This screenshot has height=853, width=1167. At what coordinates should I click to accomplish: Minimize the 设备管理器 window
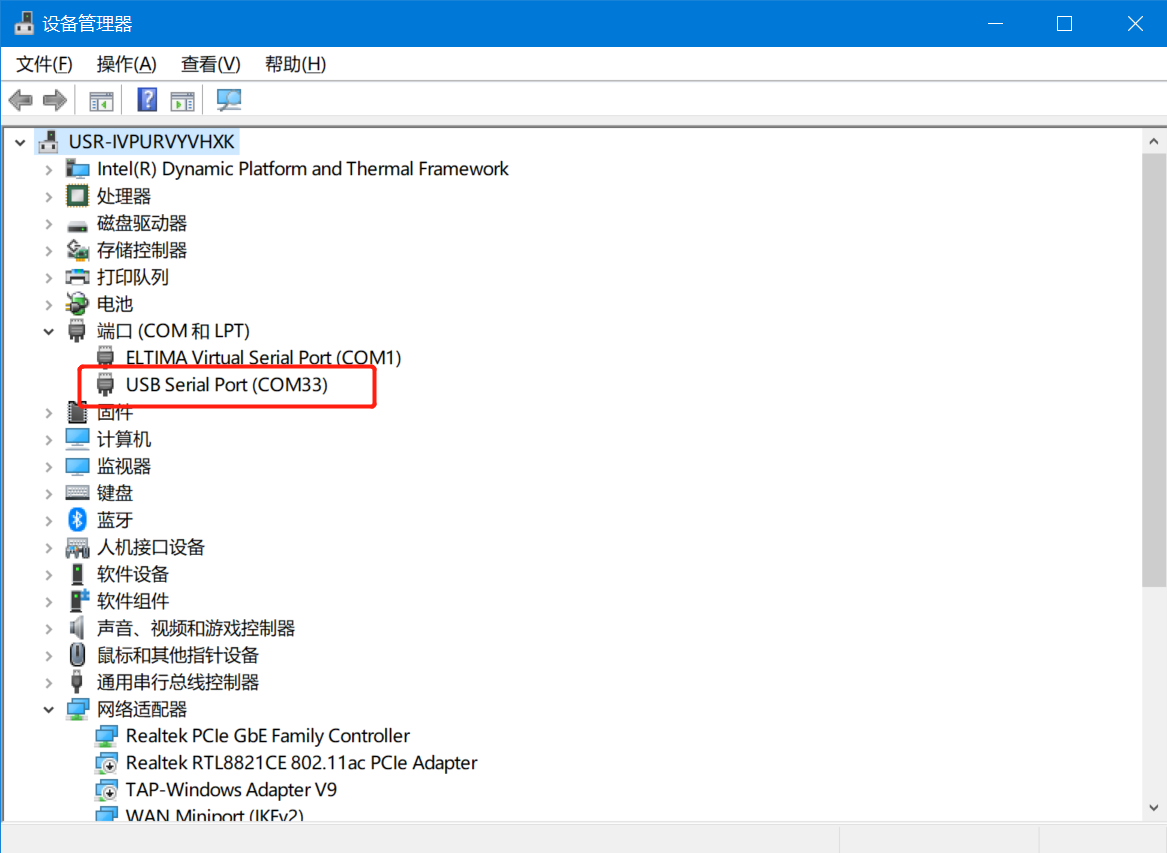click(996, 24)
